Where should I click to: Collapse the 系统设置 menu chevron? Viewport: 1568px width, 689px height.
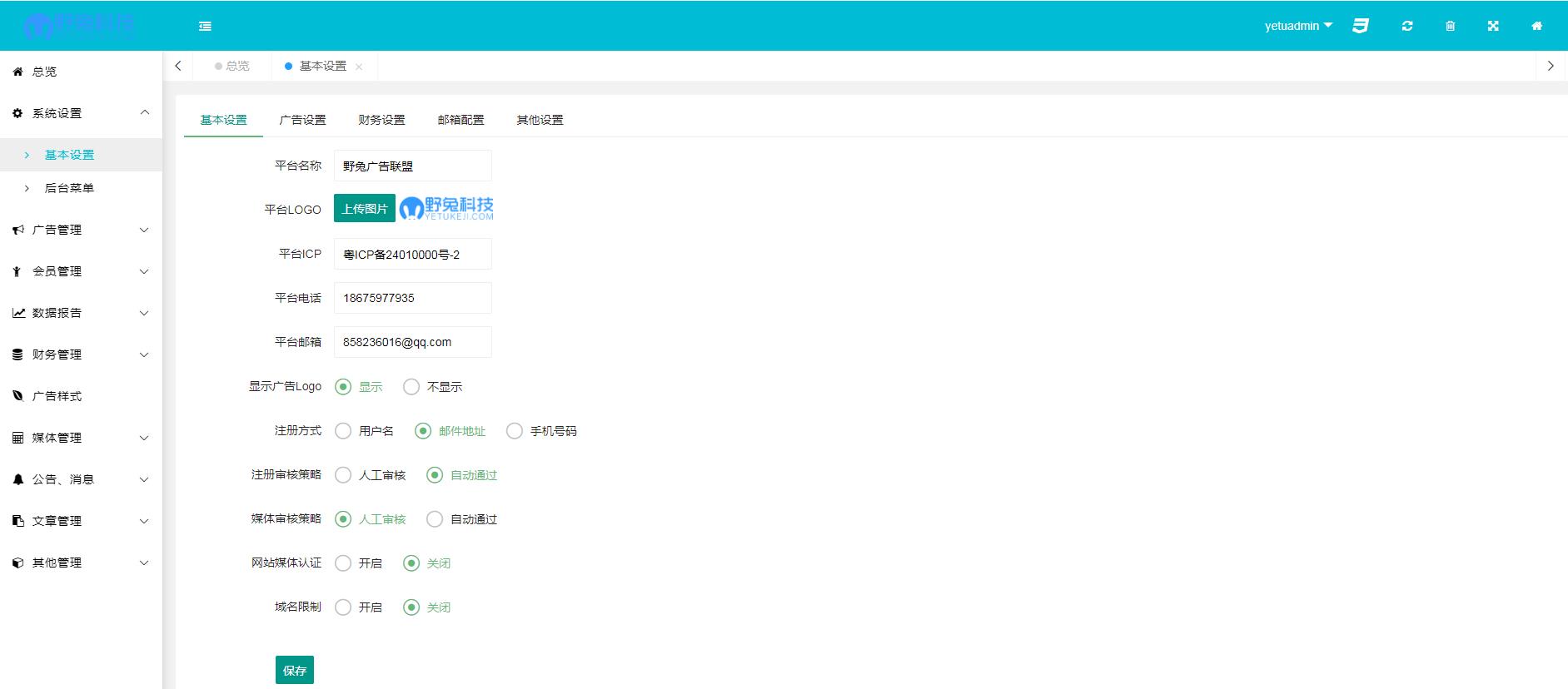point(144,112)
